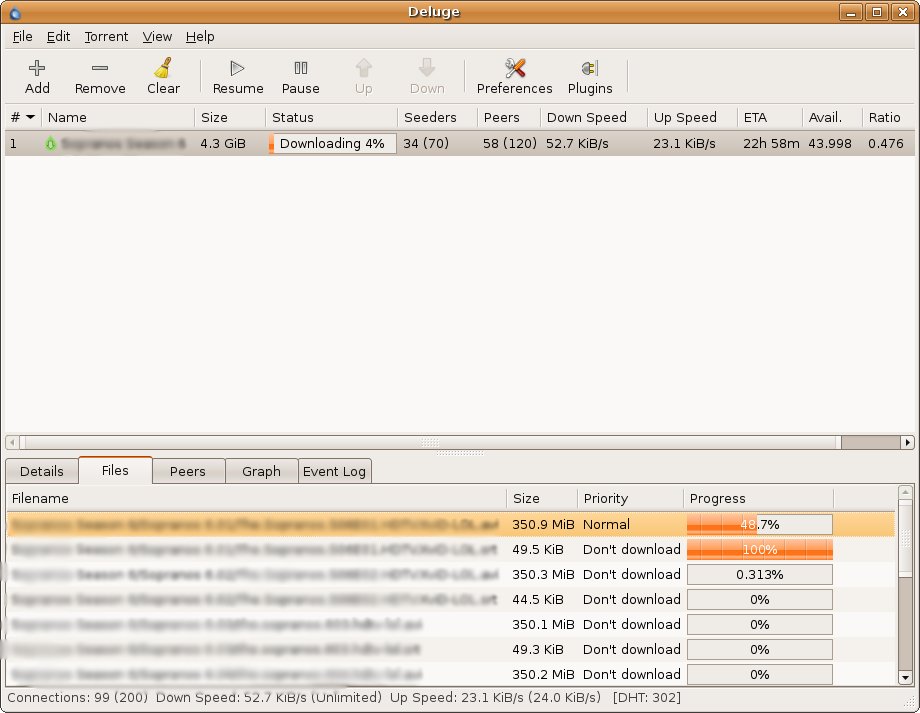Click the Pause toolbar icon

click(x=300, y=68)
